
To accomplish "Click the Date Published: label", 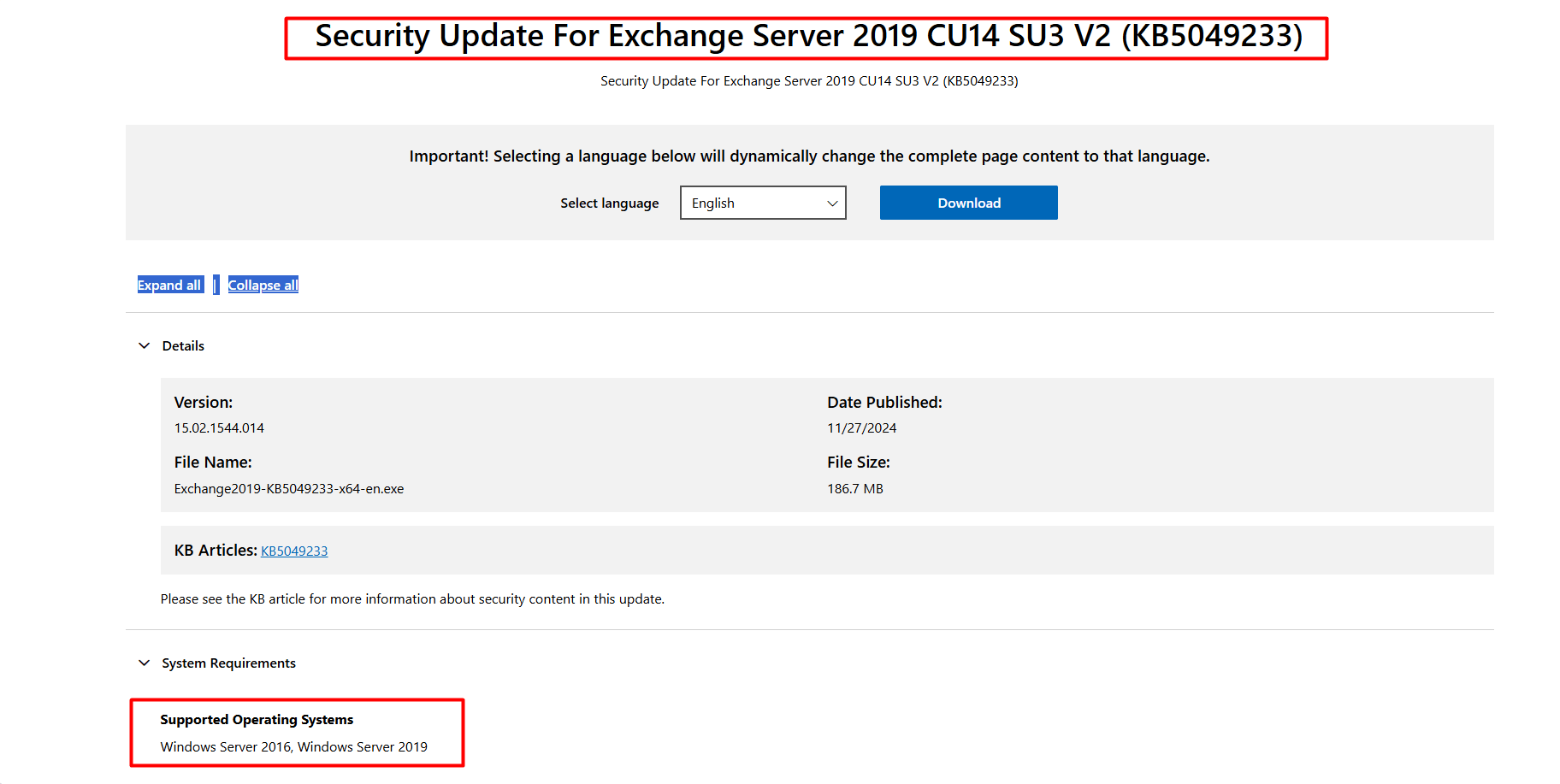I will click(x=884, y=402).
